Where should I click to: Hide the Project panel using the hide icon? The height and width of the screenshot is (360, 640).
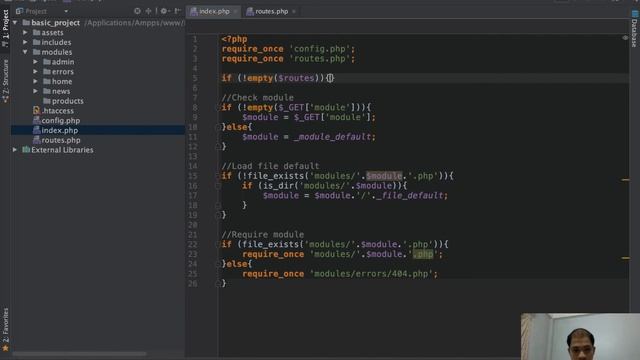(178, 11)
